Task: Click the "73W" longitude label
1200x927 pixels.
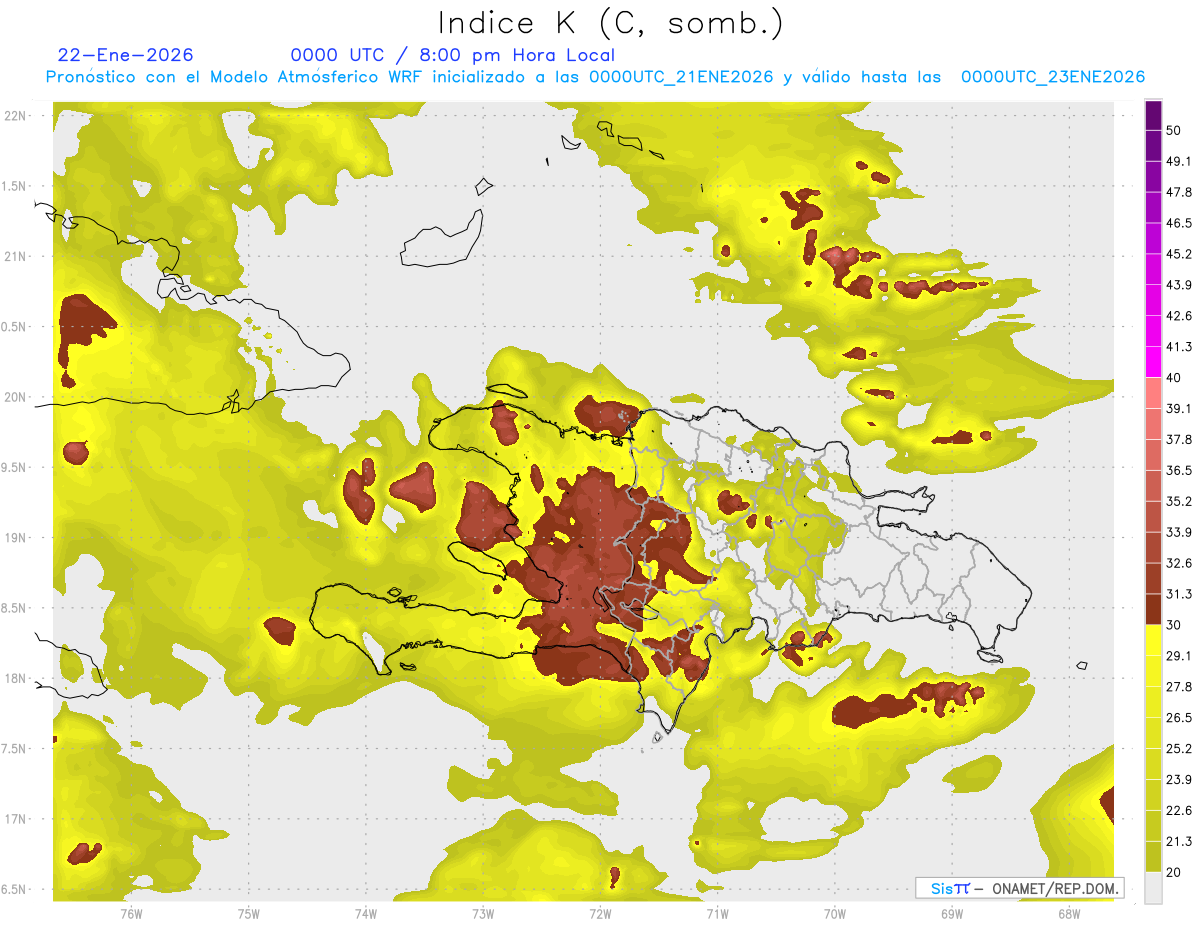Action: click(483, 913)
